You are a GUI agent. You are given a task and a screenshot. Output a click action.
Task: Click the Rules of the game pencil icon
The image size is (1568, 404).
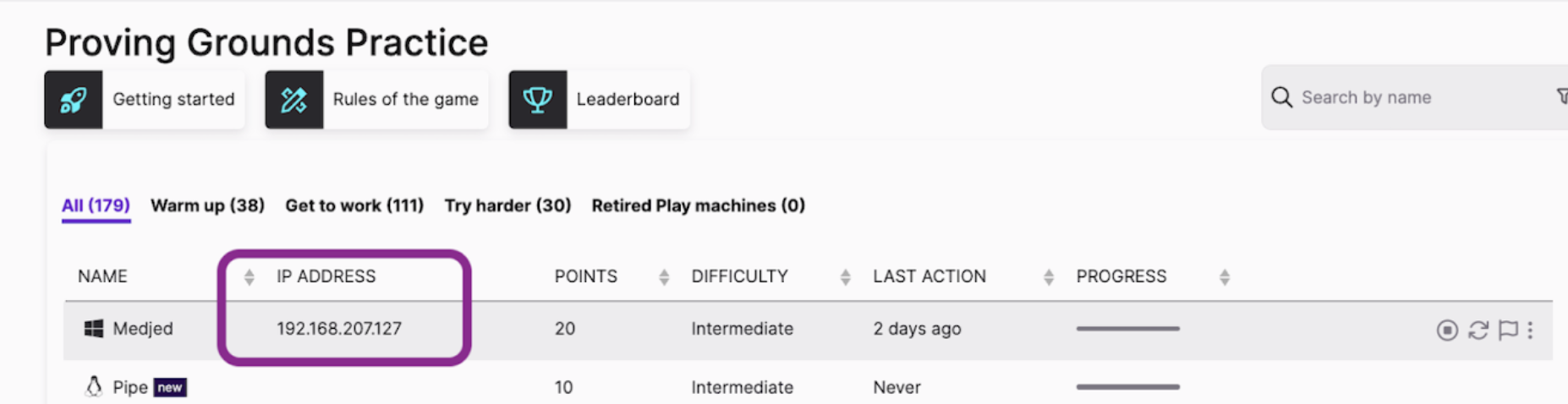(294, 100)
